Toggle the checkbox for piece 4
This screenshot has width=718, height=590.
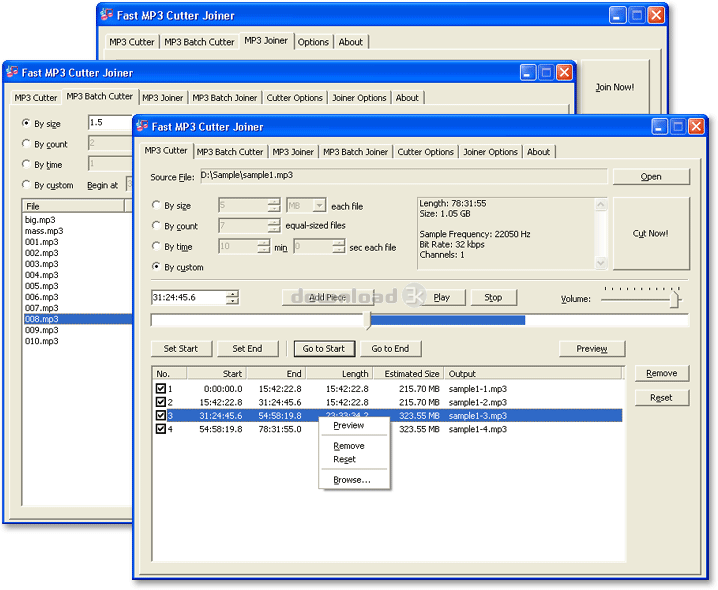tap(161, 429)
